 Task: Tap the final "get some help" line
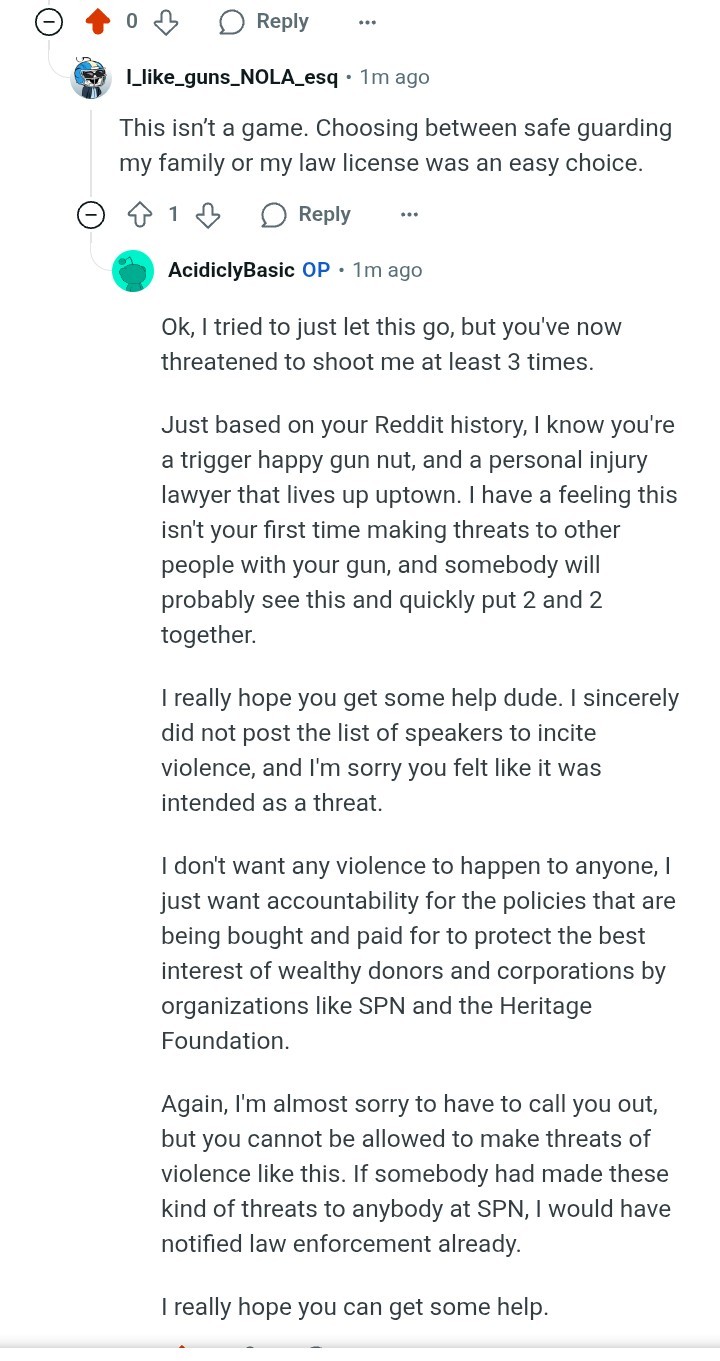pos(355,1306)
